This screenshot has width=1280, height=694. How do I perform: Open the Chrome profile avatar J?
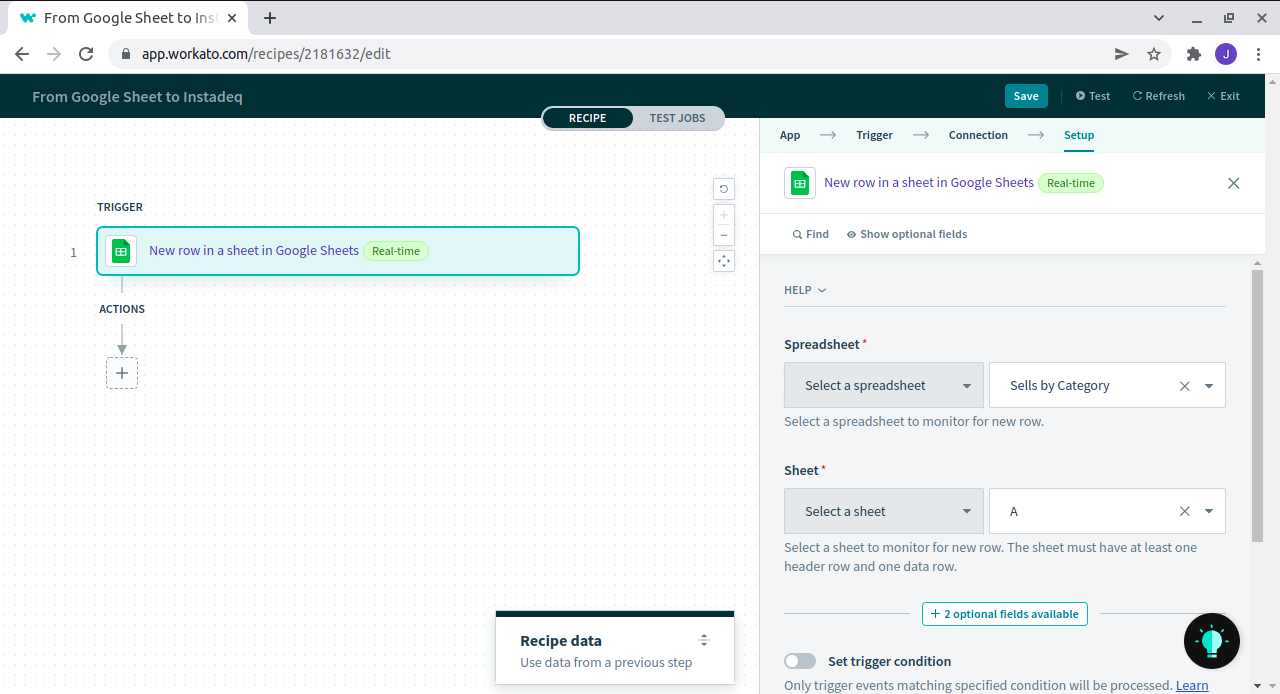point(1226,54)
